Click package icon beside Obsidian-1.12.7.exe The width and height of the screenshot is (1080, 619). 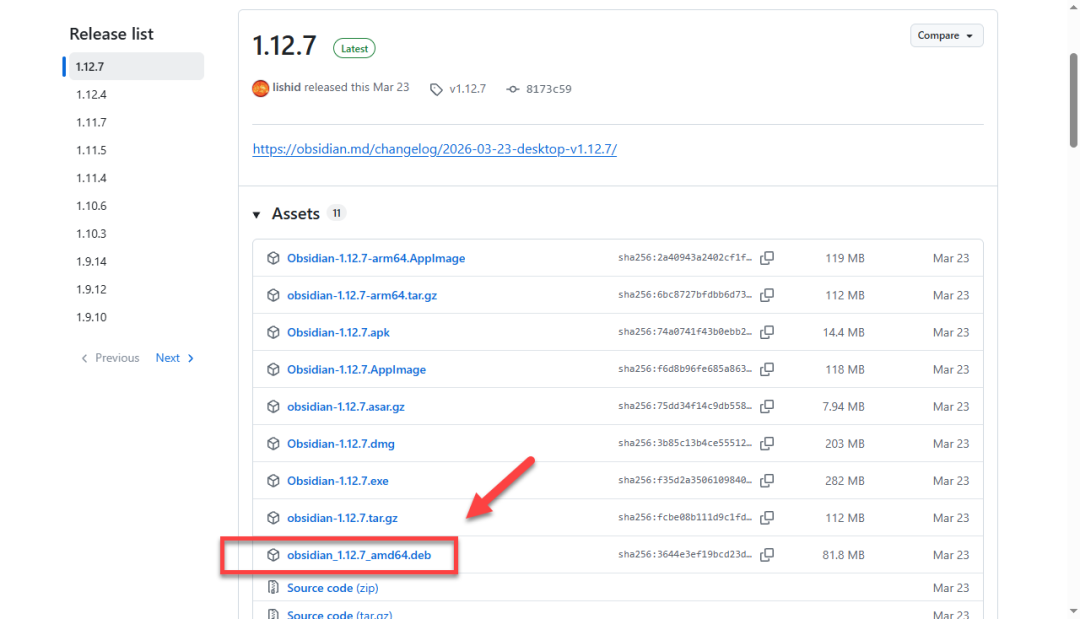click(273, 481)
